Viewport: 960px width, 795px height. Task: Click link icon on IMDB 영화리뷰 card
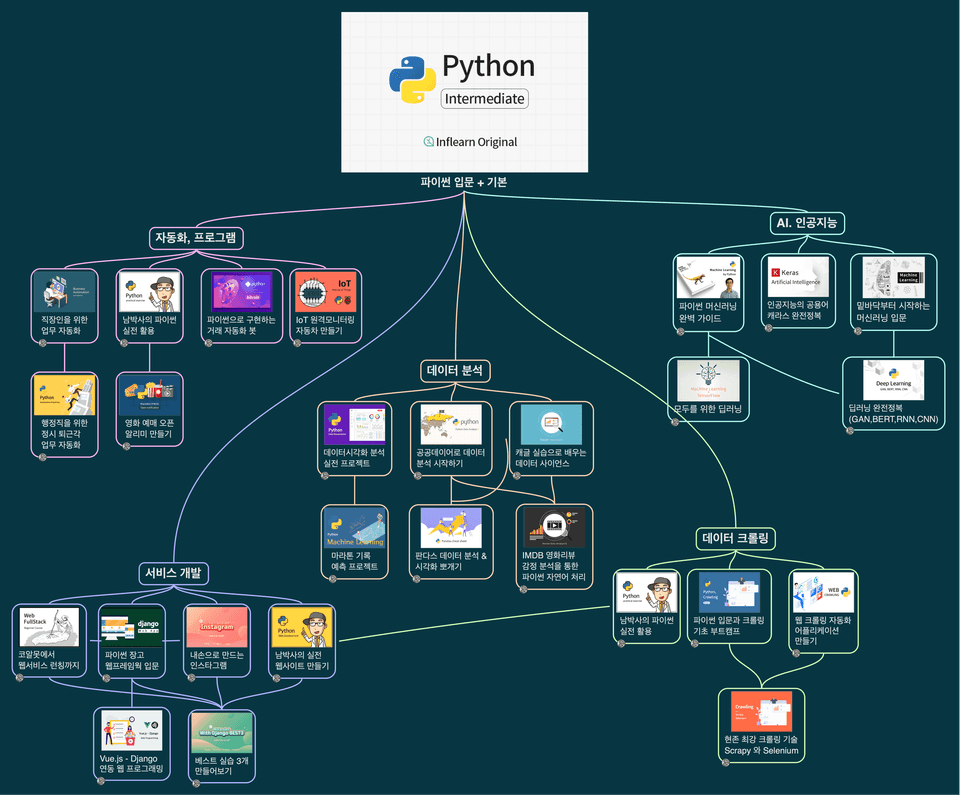click(x=523, y=589)
